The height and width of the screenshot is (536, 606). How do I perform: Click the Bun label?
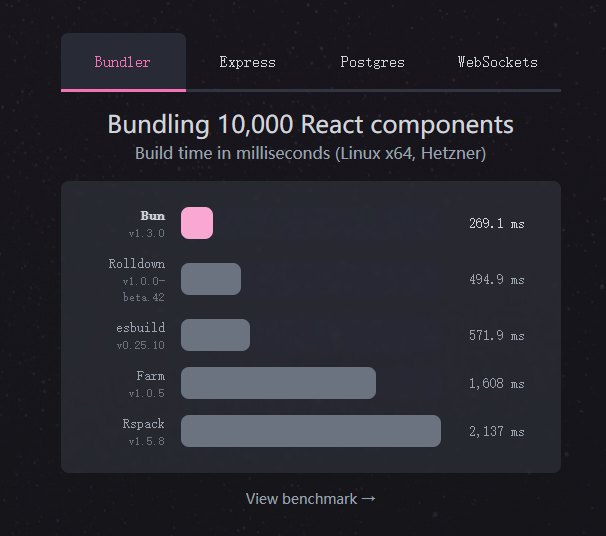[153, 216]
